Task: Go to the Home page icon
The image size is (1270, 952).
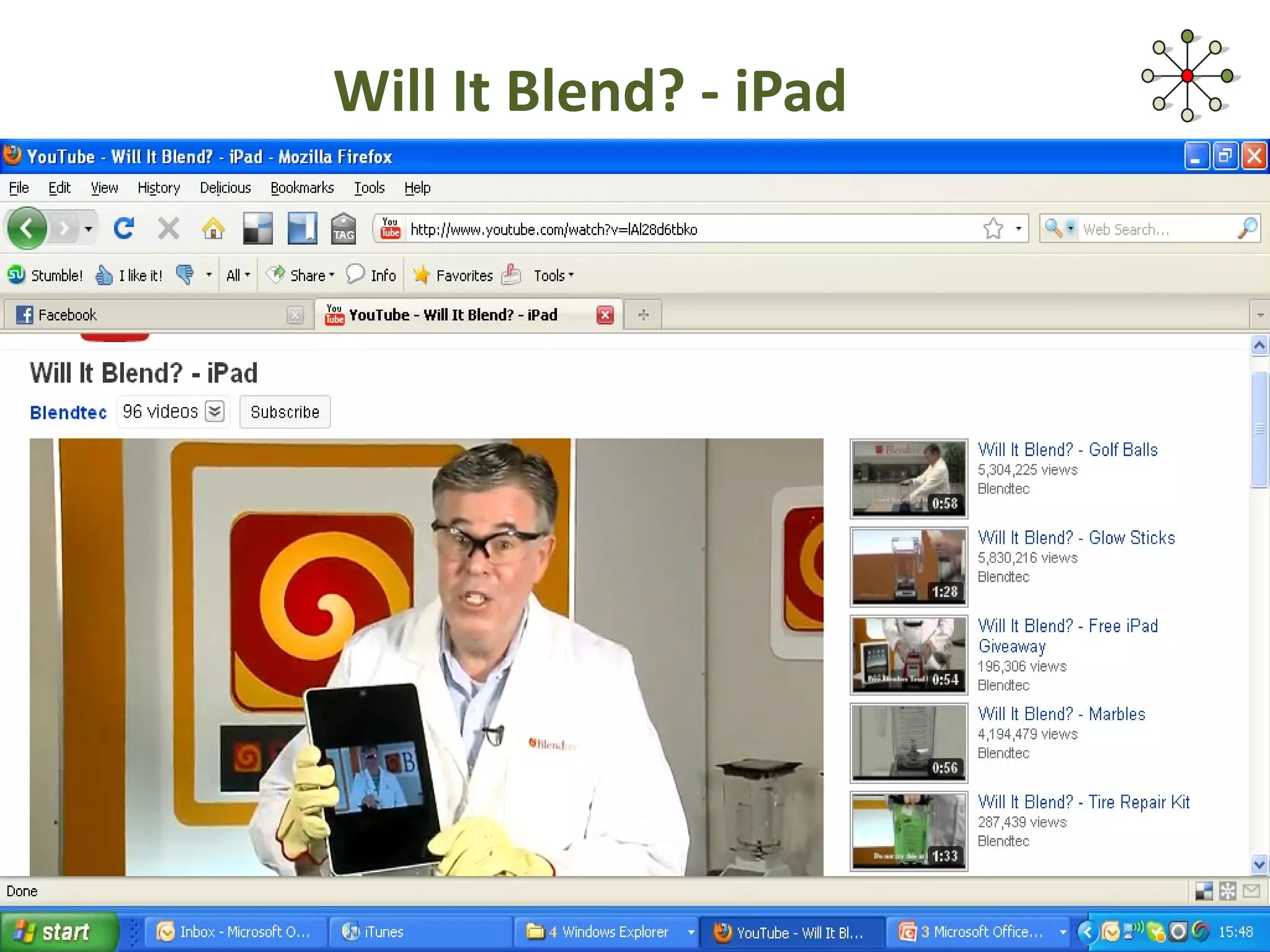Action: point(213,229)
